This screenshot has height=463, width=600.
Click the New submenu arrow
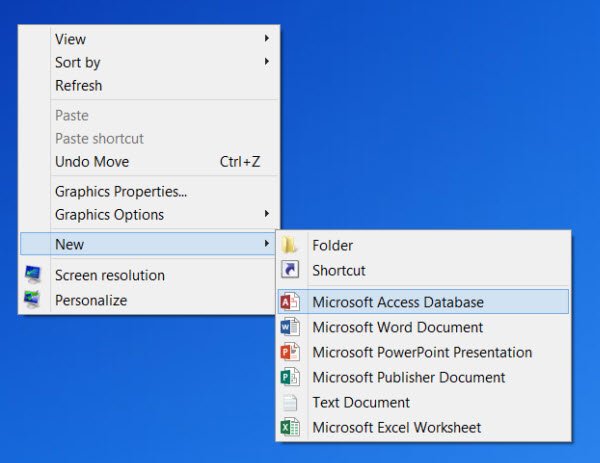pos(267,244)
